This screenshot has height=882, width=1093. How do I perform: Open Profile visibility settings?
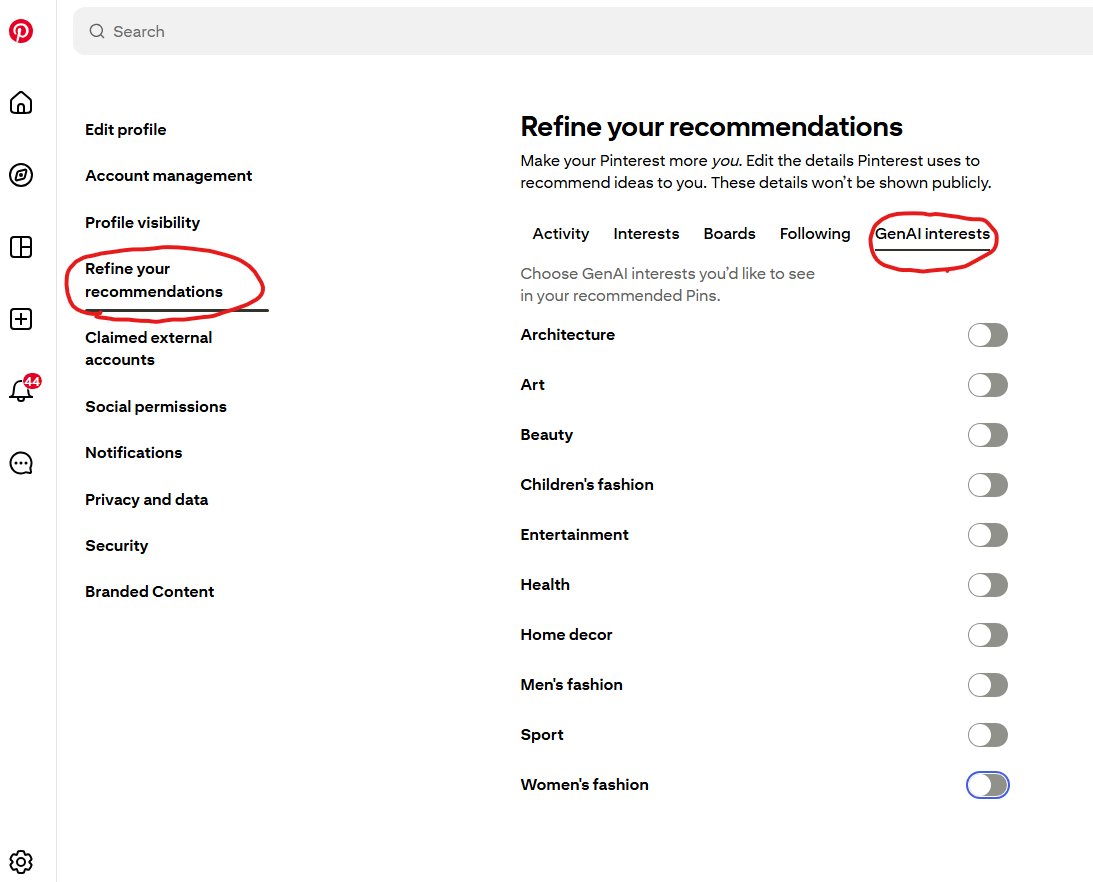pyautogui.click(x=142, y=222)
